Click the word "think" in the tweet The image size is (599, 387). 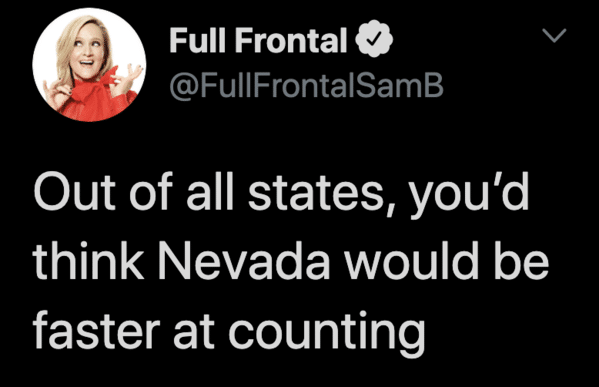[89, 260]
